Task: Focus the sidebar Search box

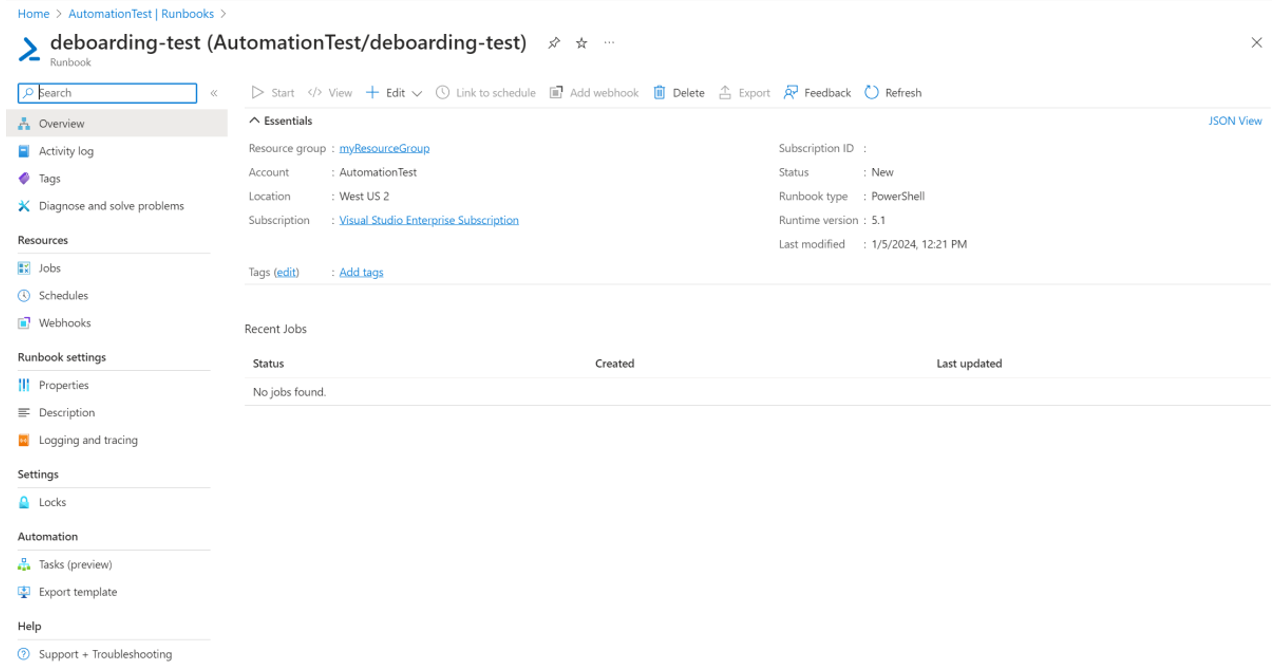Action: coord(108,93)
